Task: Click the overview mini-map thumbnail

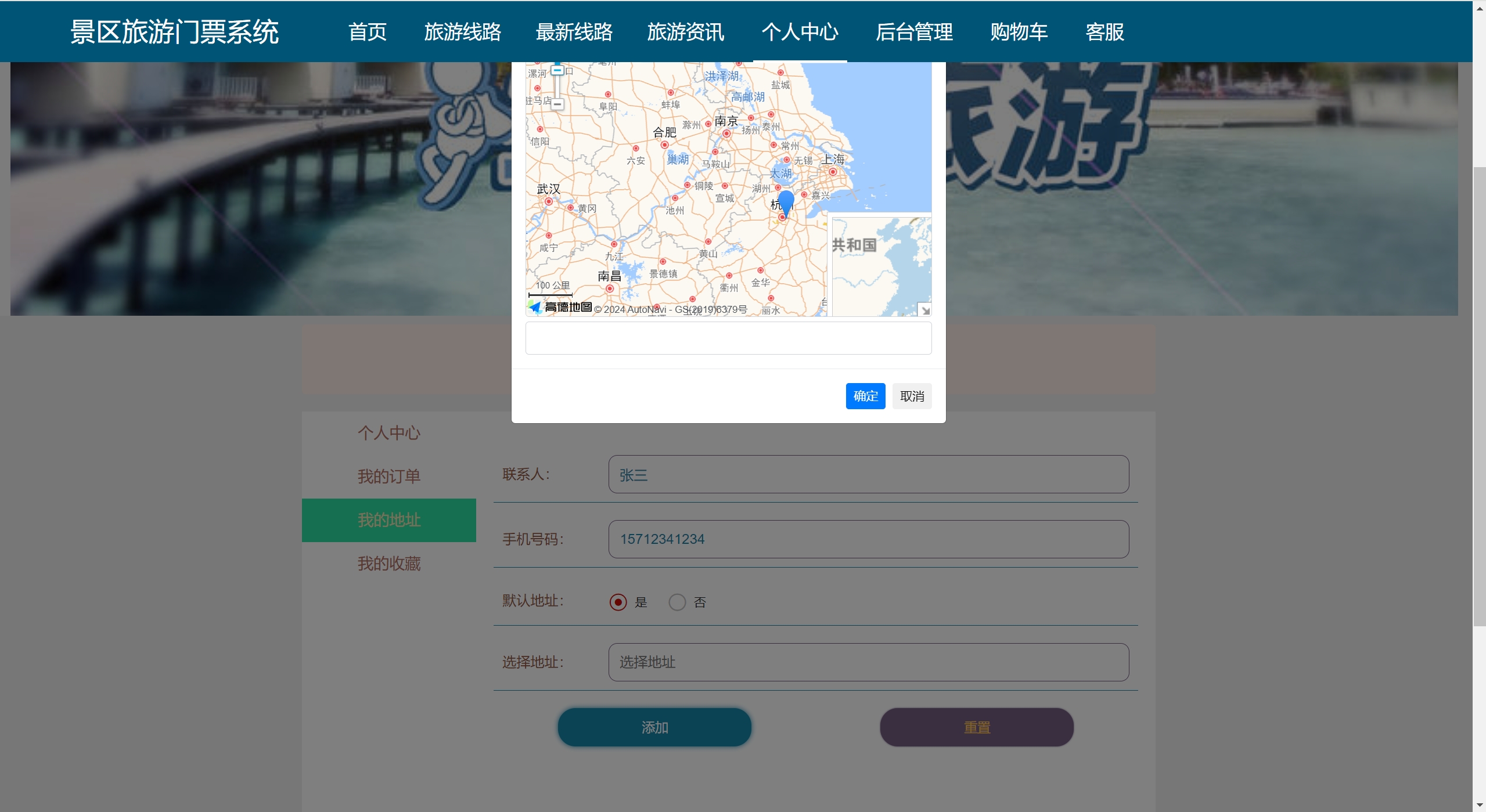Action: click(x=880, y=267)
